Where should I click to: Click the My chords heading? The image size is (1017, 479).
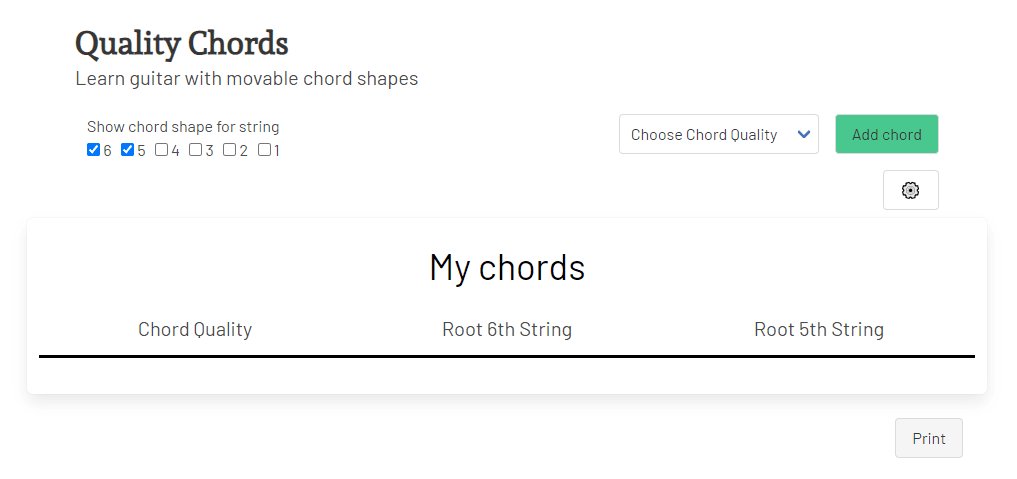(507, 266)
